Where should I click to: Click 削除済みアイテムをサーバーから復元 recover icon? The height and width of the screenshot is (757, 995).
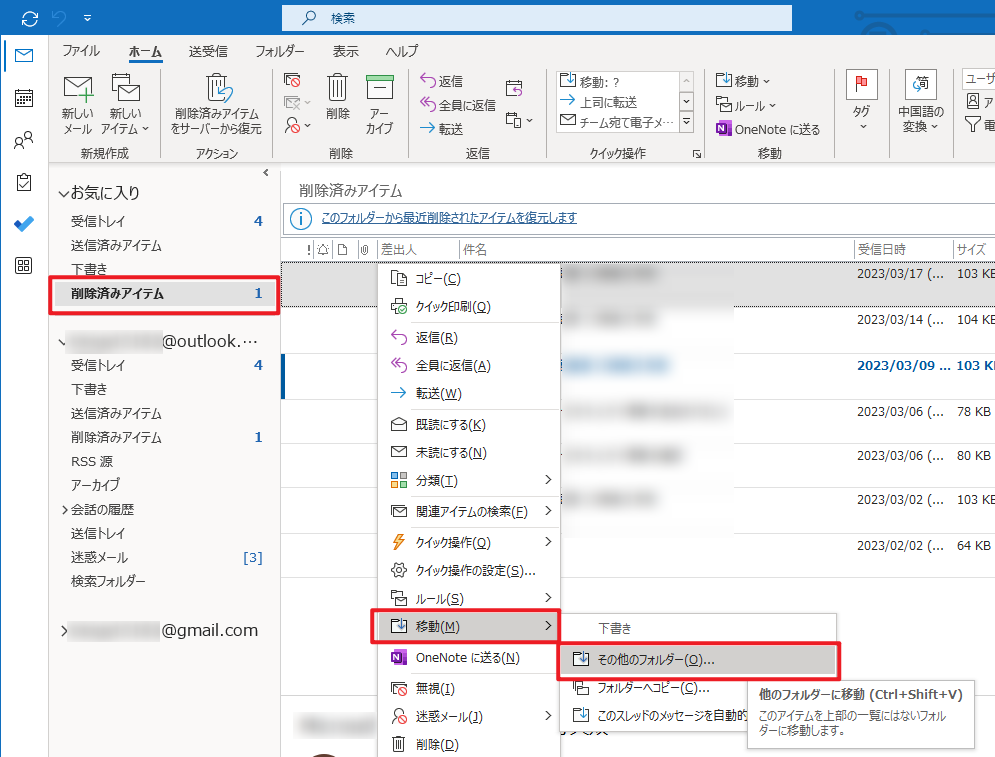pyautogui.click(x=216, y=104)
